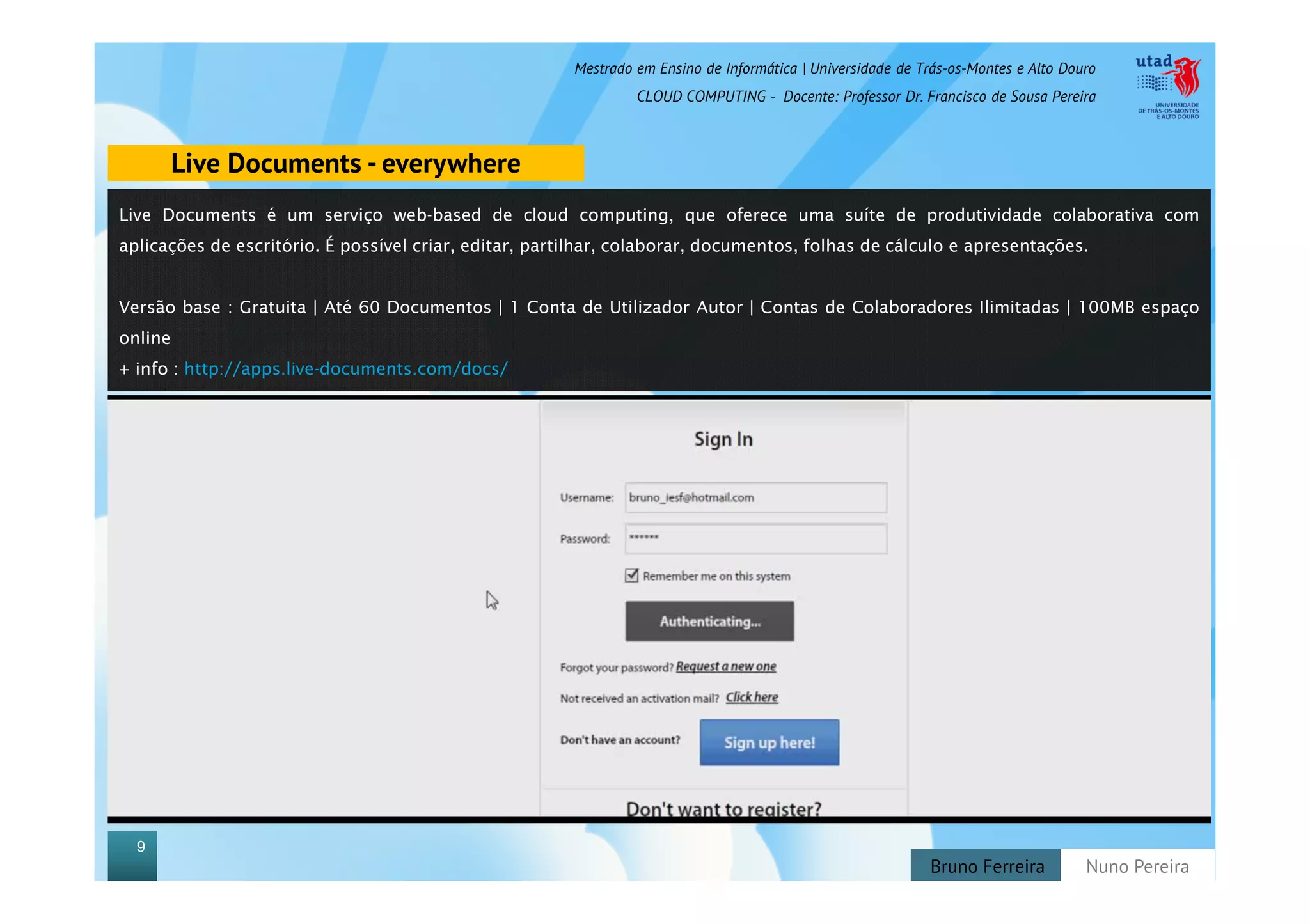Viewport: 1310px width, 924px height.
Task: Click the CLOUD COMPUTING docente header line
Action: (x=865, y=97)
